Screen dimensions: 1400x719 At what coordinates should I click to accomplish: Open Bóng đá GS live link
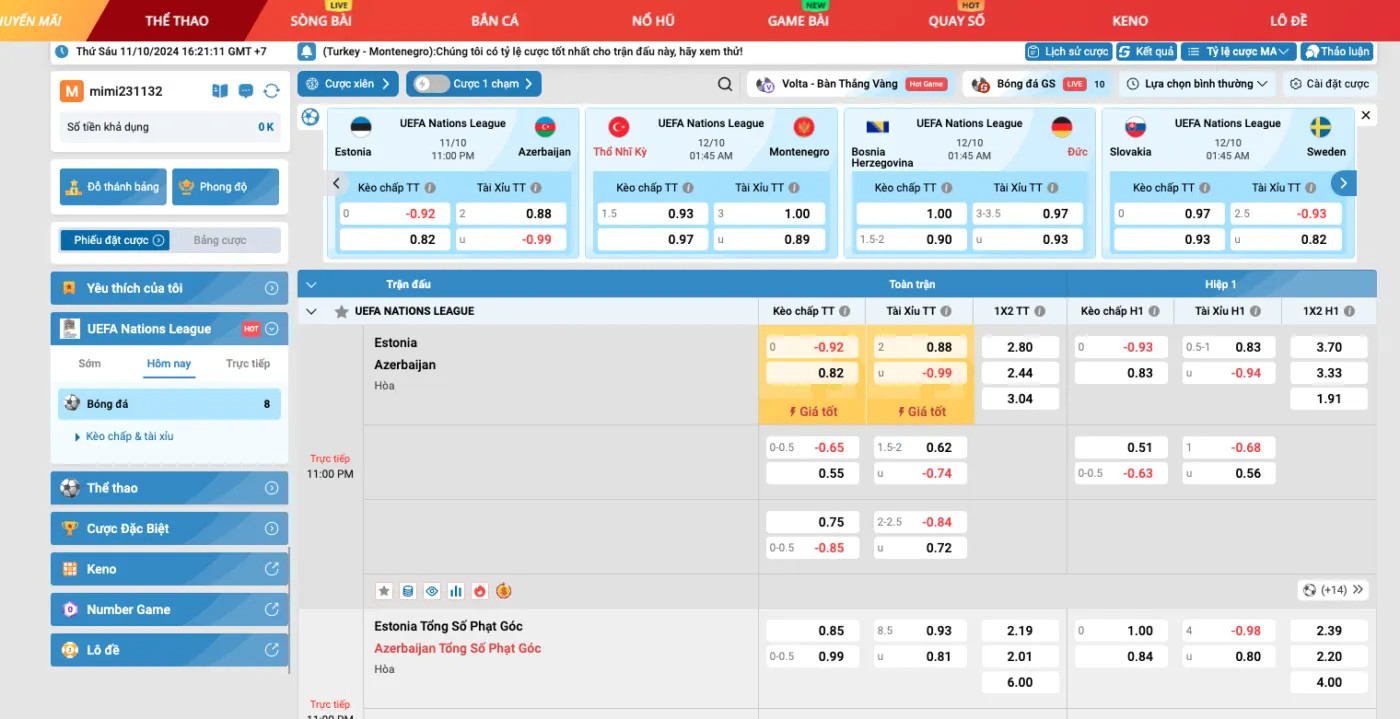[x=1038, y=84]
